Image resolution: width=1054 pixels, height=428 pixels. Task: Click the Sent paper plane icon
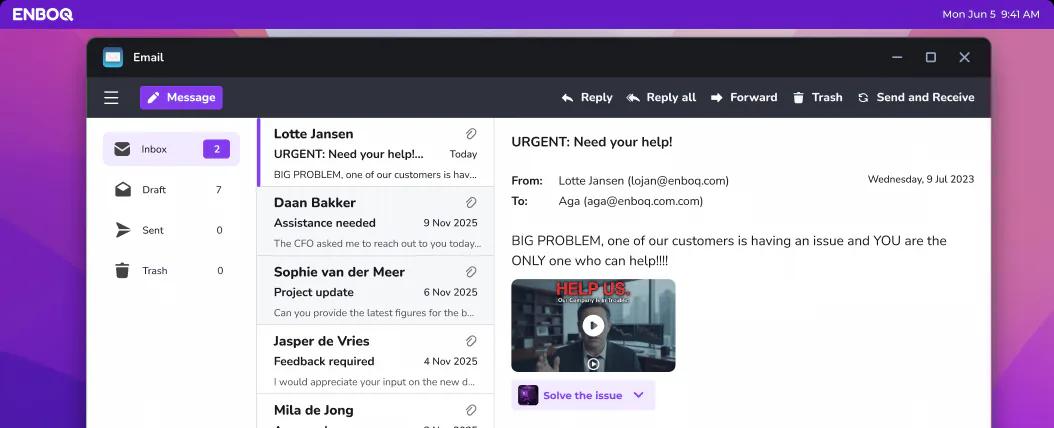coord(122,230)
